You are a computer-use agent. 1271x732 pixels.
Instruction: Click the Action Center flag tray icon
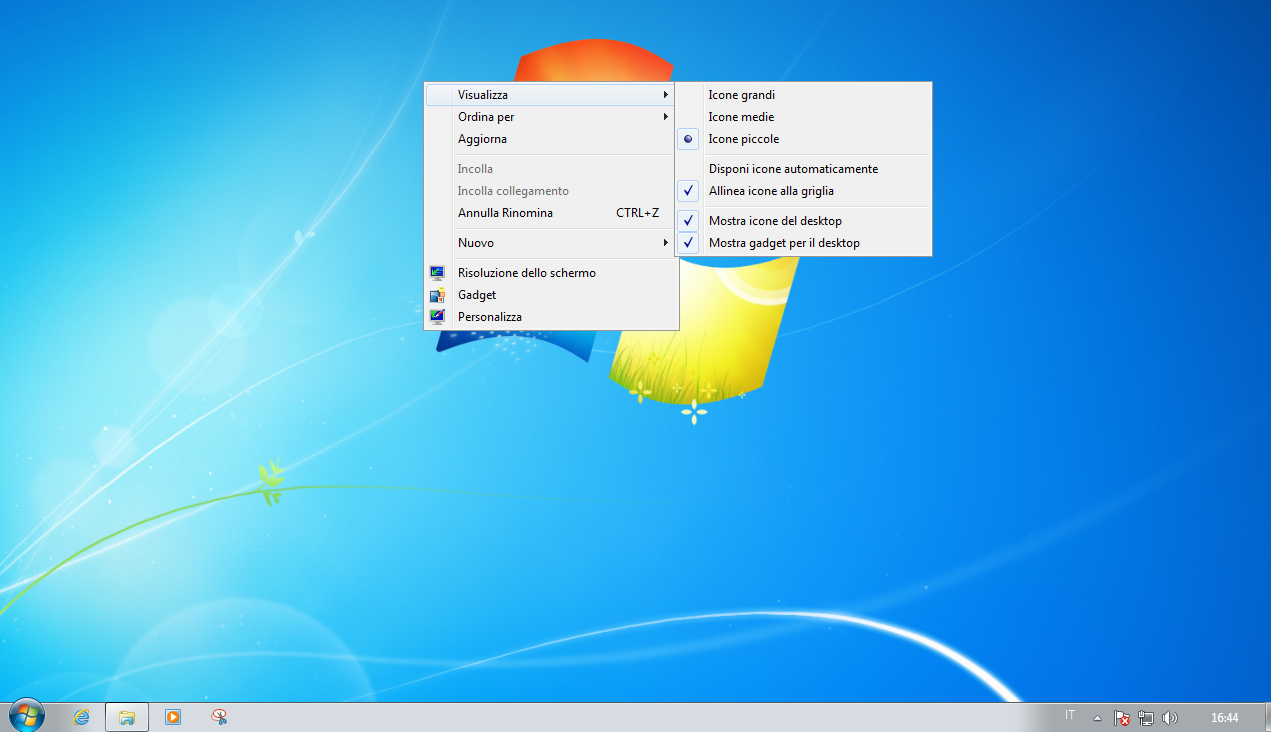tap(1122, 718)
